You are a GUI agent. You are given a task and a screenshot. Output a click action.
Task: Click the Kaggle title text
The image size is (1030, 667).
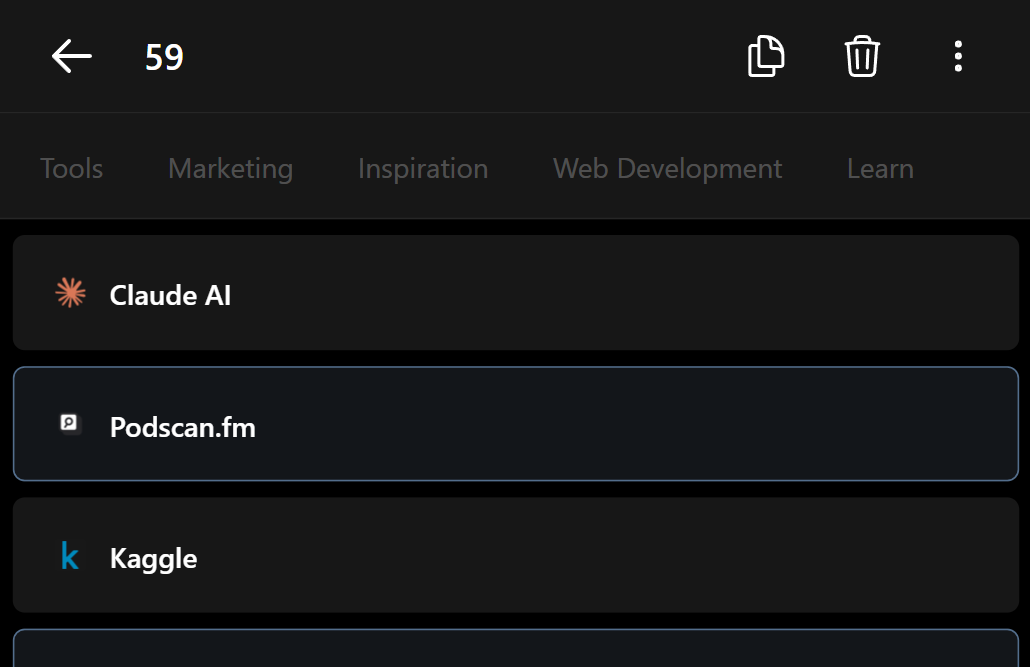tap(153, 559)
